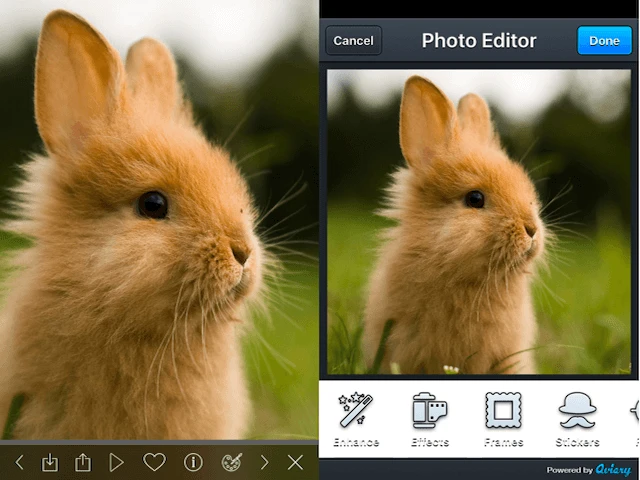Advance to next photo with right chevron
The image size is (640, 480).
(265, 462)
